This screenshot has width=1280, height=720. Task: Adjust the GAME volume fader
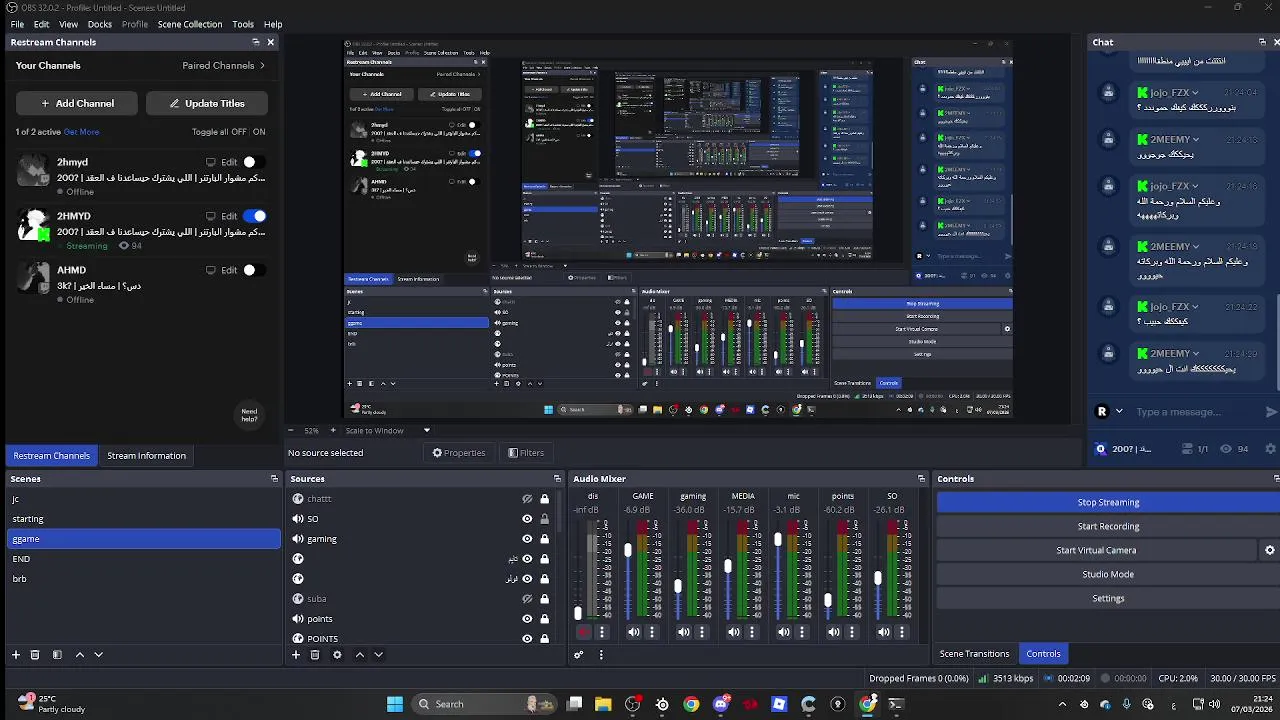(x=628, y=550)
